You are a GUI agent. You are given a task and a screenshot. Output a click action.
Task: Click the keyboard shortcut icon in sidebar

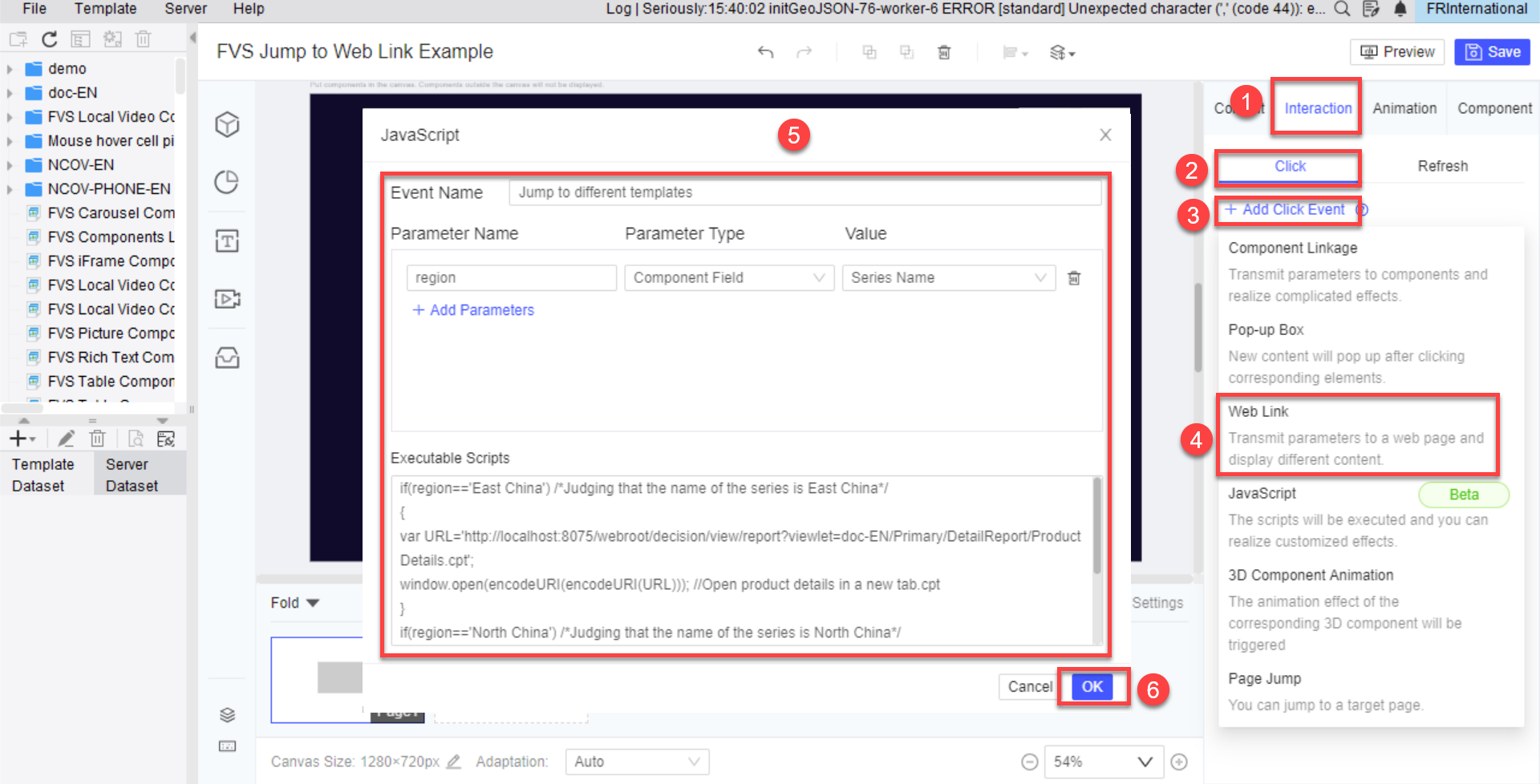227,746
